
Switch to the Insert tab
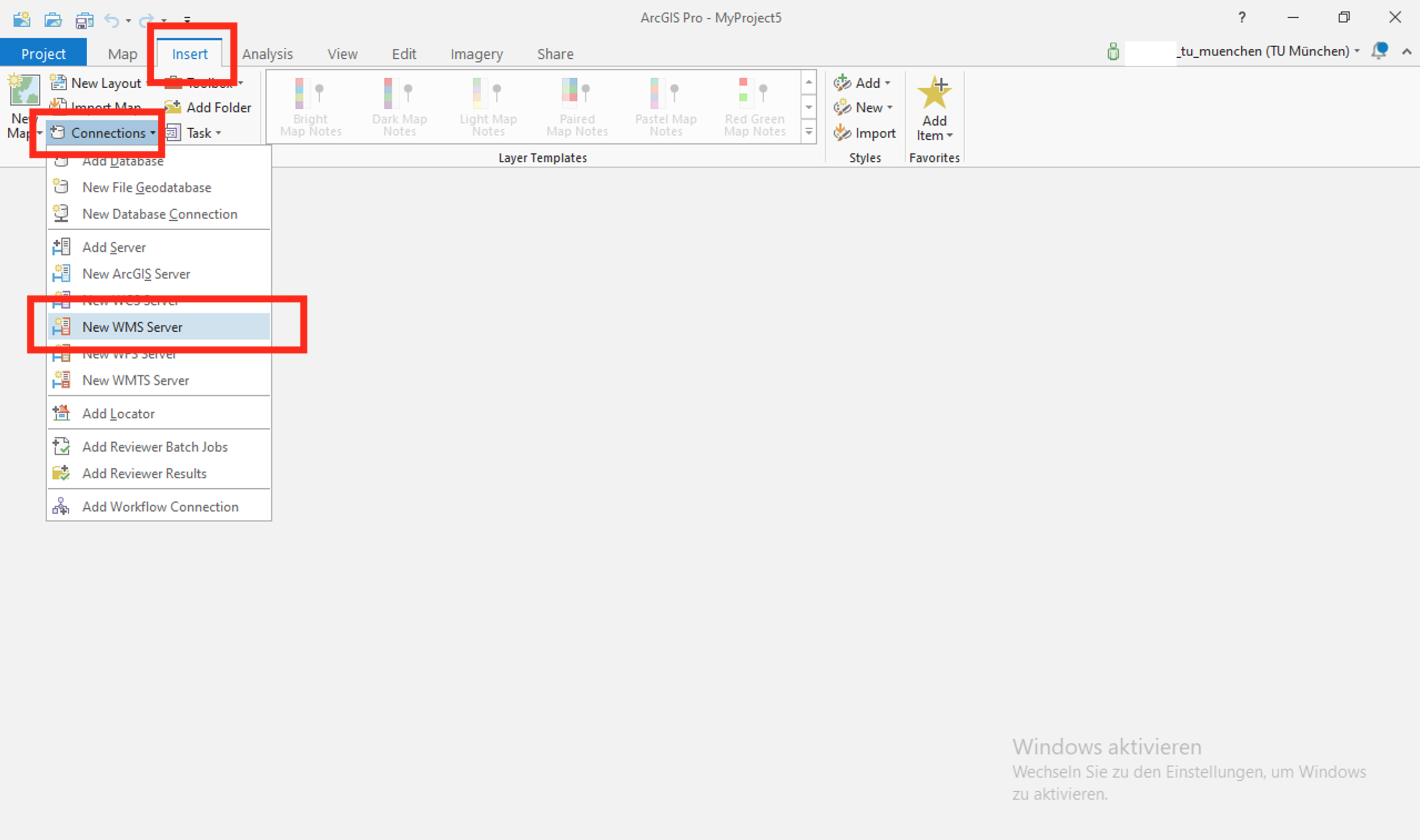coord(190,54)
